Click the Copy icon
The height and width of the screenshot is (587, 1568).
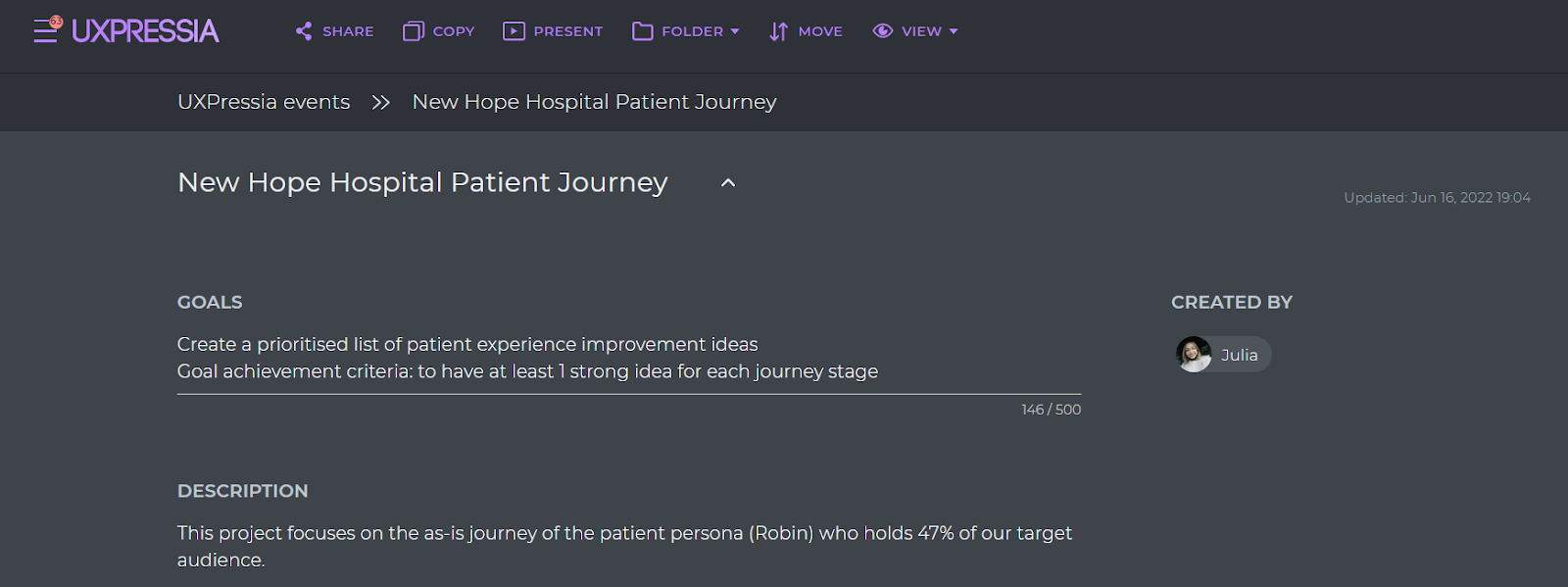pyautogui.click(x=413, y=31)
